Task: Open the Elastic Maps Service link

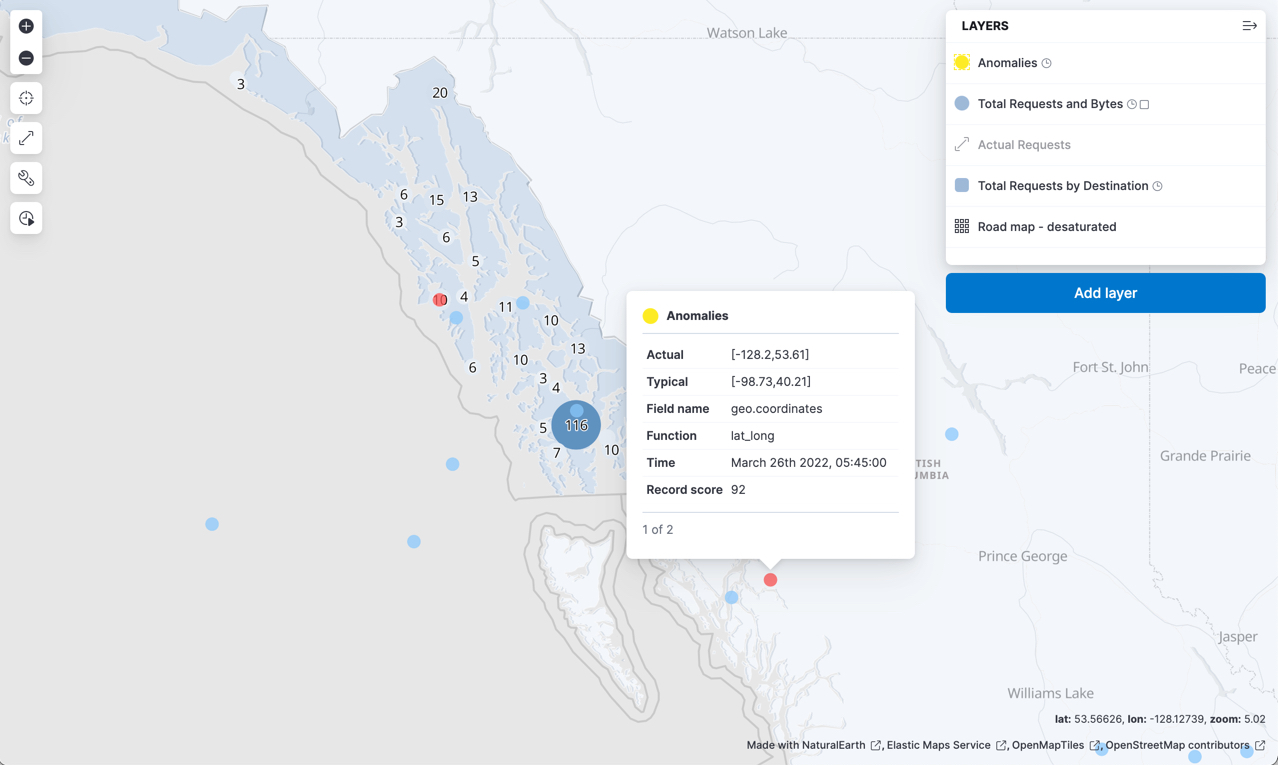Action: pos(938,745)
